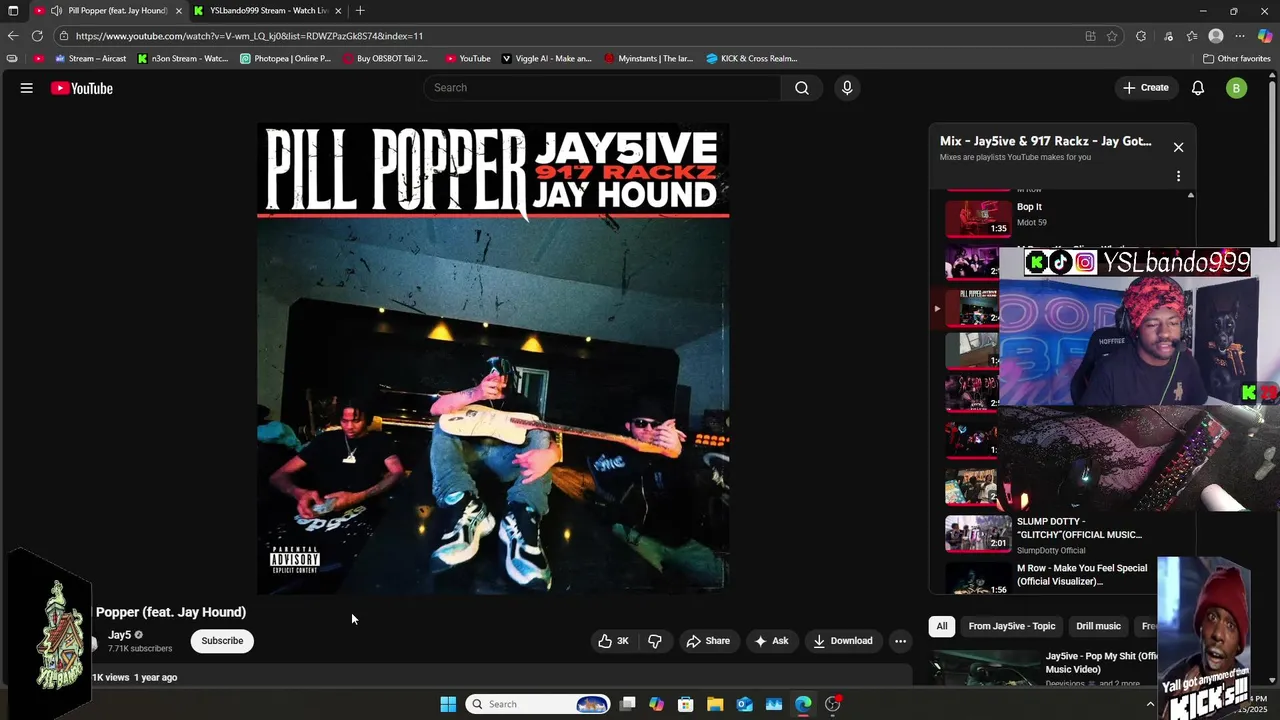Click the browser address bar URL
Image resolution: width=1280 pixels, height=720 pixels.
250,36
